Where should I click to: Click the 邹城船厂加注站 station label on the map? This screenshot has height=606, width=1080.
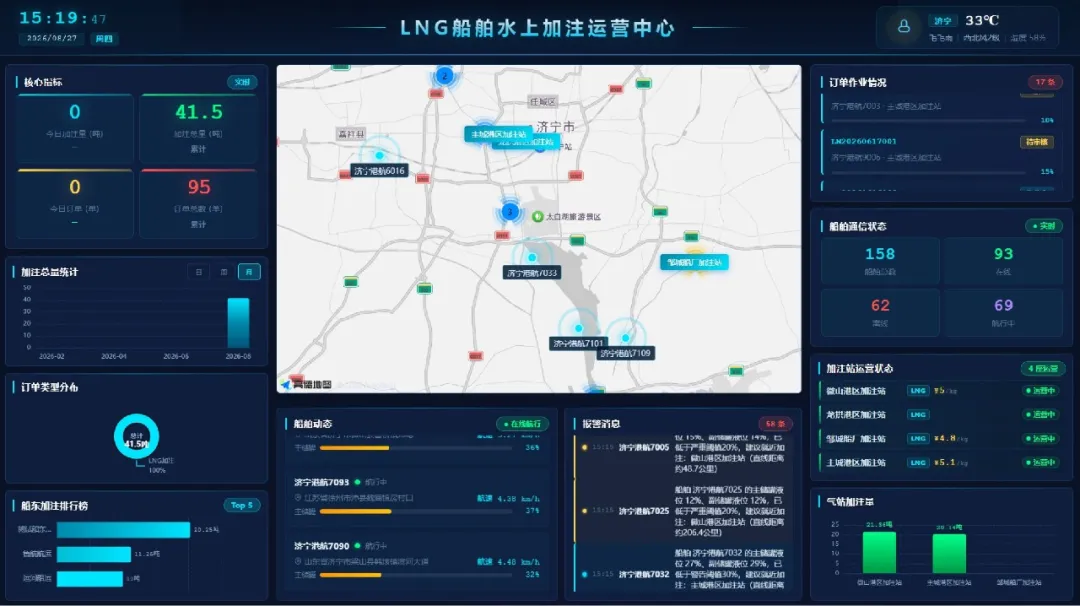[694, 262]
